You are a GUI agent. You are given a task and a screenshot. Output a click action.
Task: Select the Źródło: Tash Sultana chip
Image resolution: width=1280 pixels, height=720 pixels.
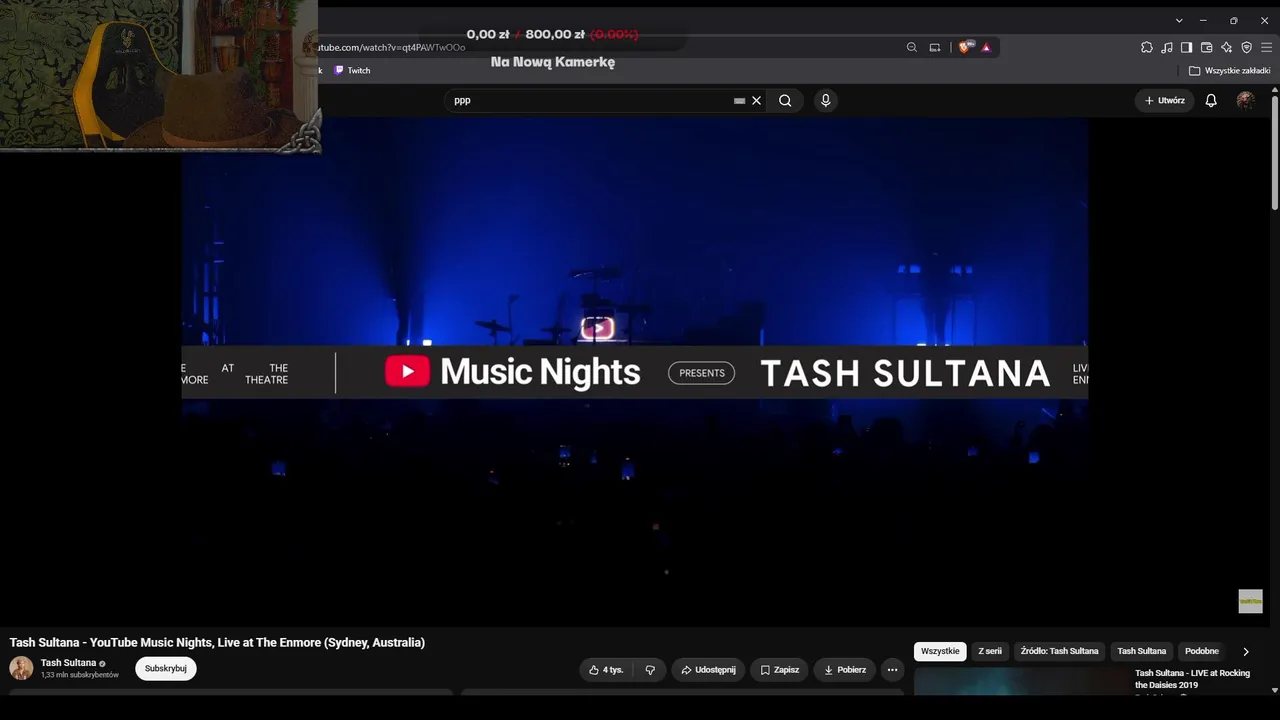(x=1059, y=651)
